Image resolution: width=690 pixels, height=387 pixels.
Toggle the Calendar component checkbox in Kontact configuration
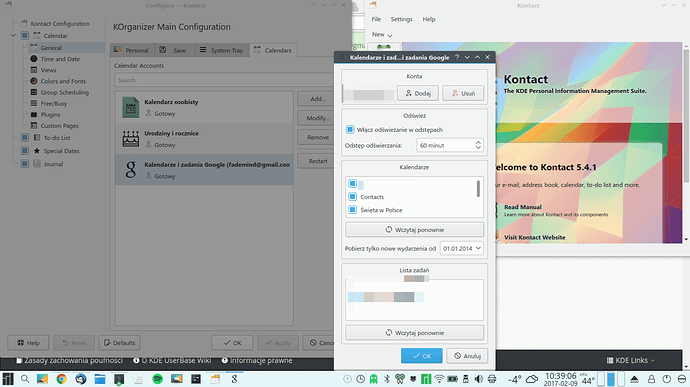(25, 36)
